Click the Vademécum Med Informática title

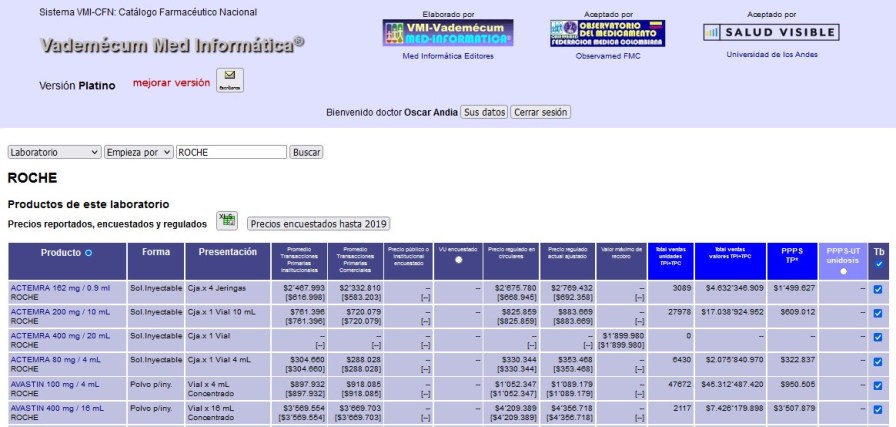[171, 45]
